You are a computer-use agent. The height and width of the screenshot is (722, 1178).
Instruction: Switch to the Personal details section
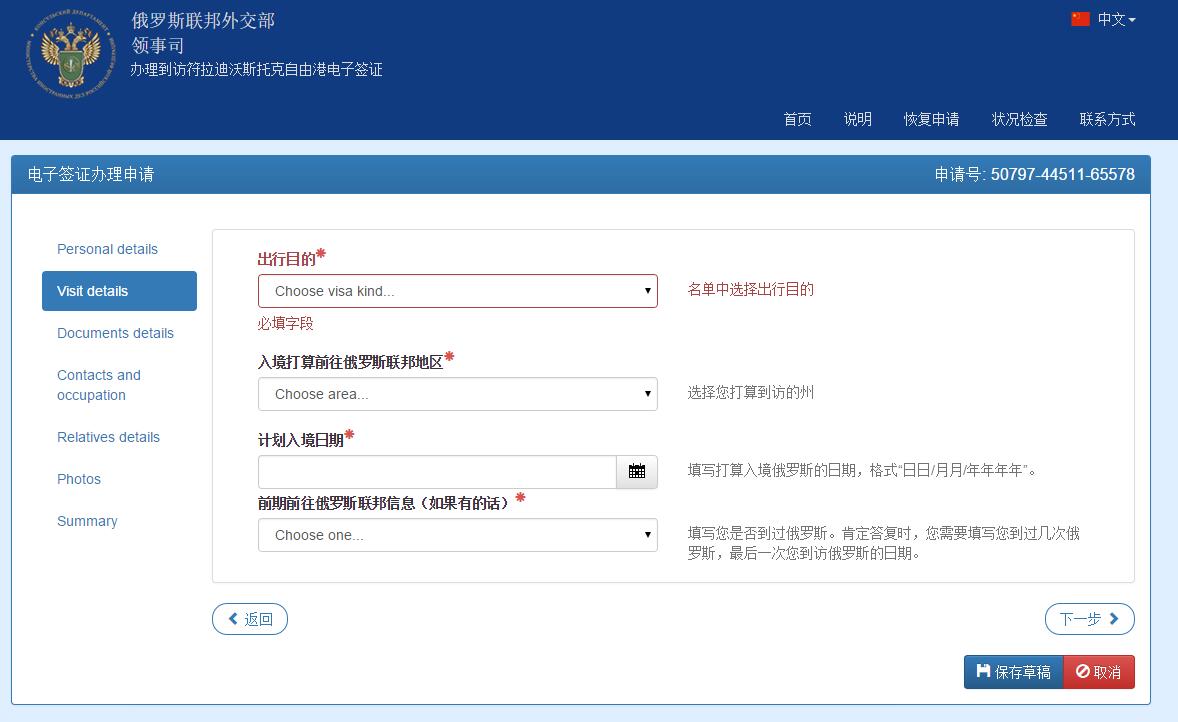(107, 249)
